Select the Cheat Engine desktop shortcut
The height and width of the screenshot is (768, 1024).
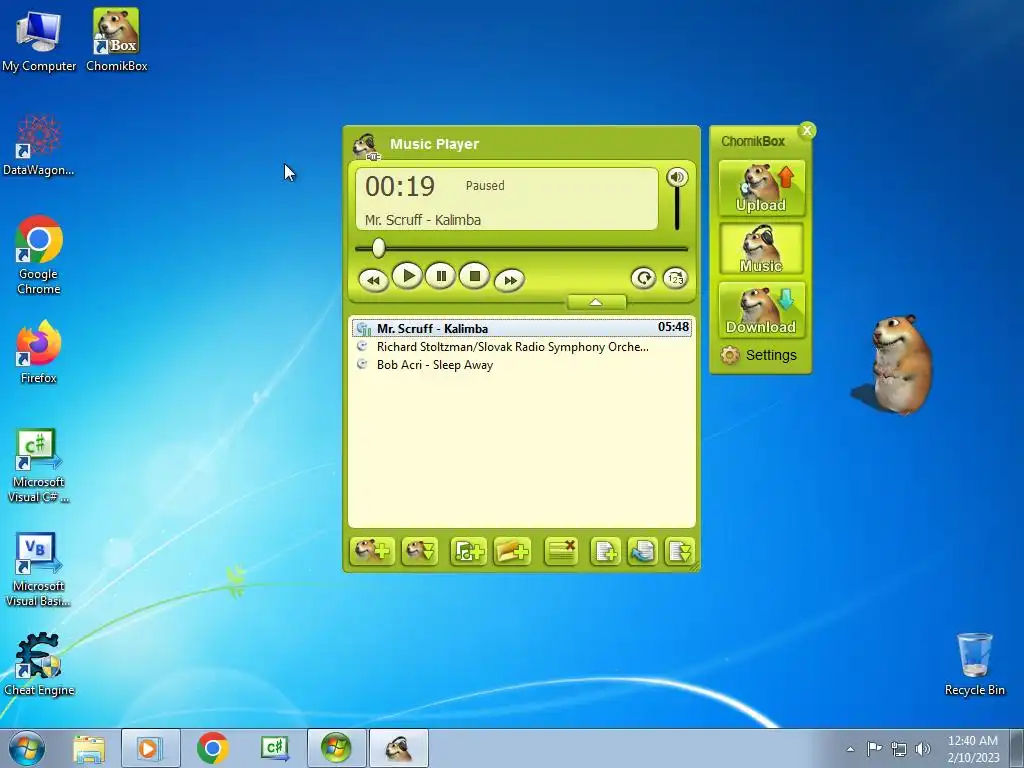39,664
